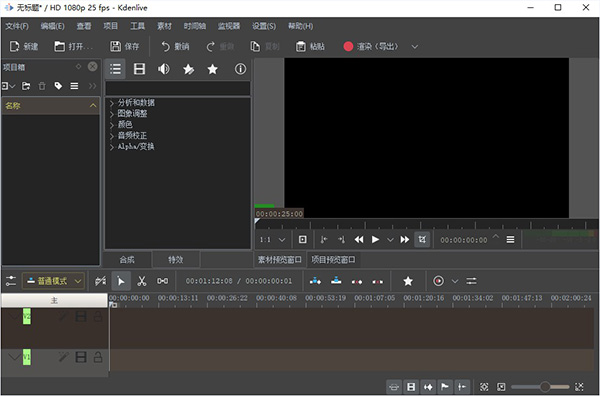Set zone out point in monitor

coord(341,240)
